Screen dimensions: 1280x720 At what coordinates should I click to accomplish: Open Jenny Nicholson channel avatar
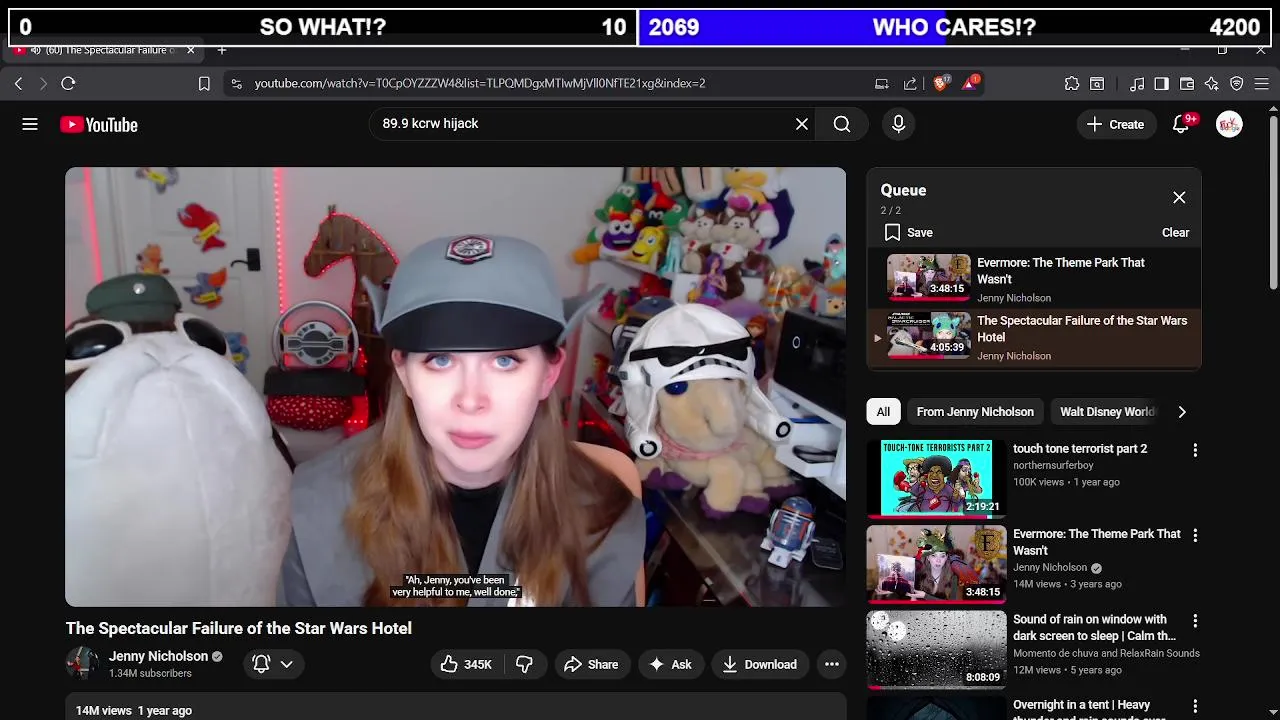coord(82,663)
